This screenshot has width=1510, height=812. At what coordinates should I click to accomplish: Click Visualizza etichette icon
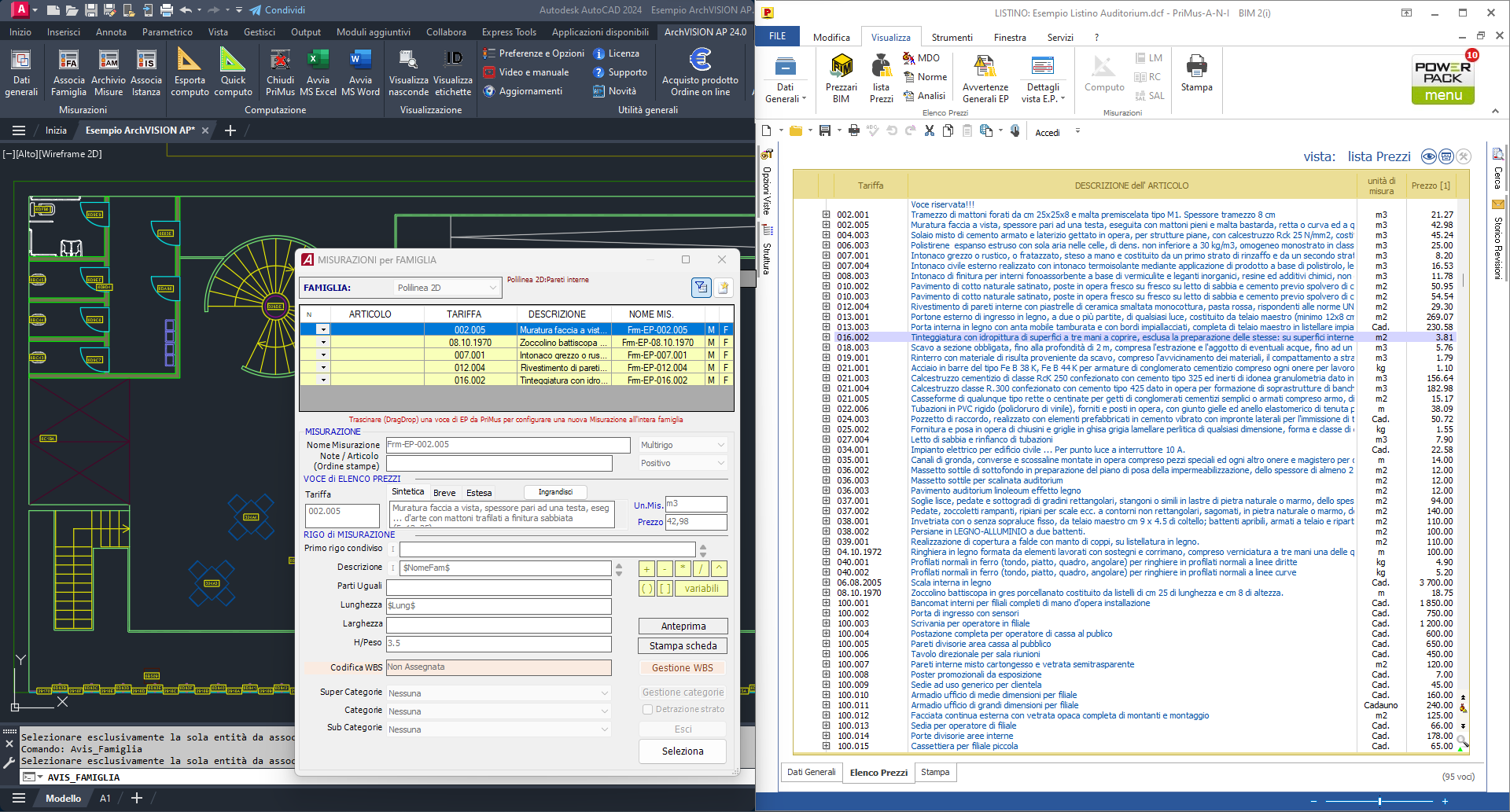(453, 73)
